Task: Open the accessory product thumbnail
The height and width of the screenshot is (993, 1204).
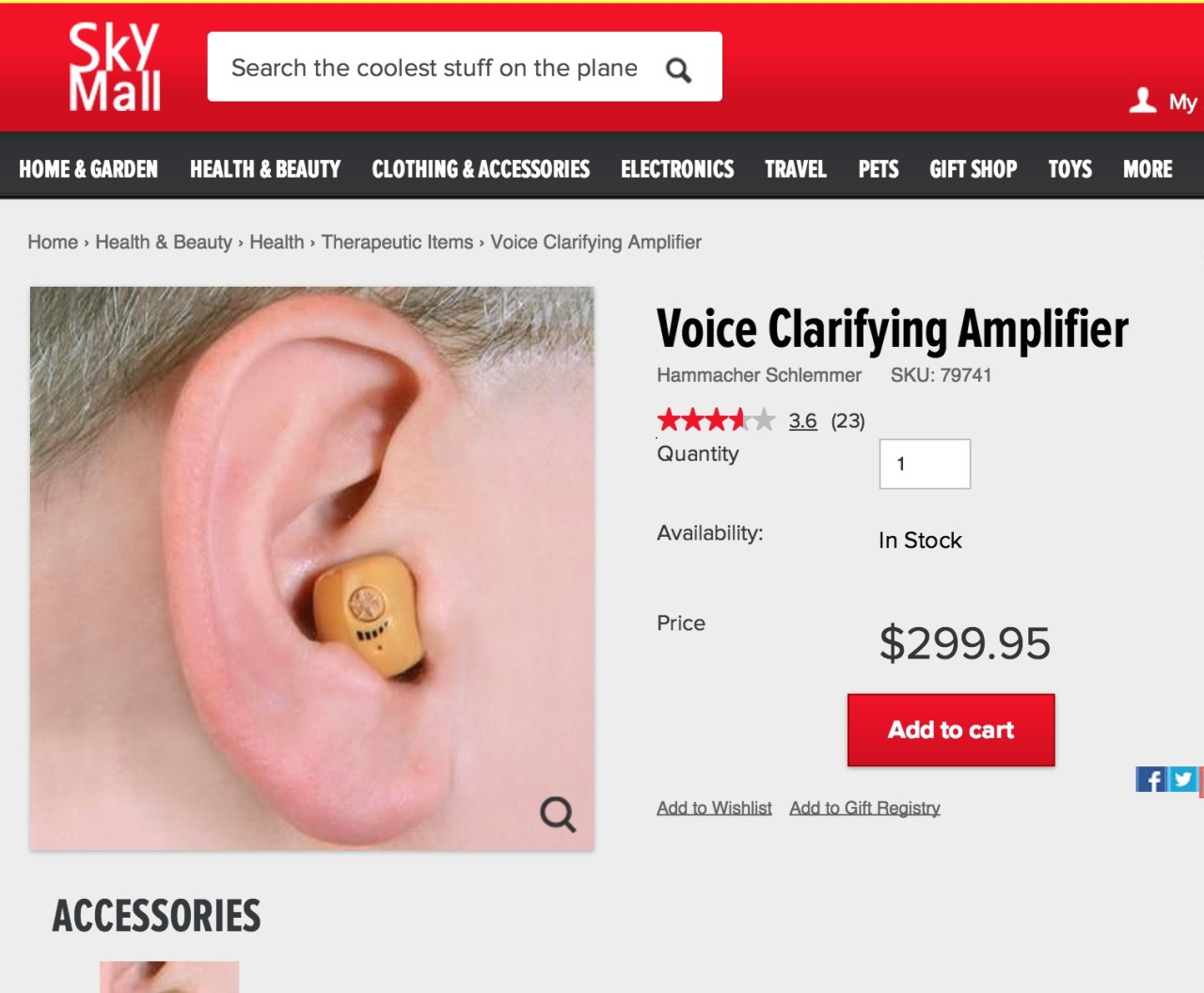Action: (169, 977)
